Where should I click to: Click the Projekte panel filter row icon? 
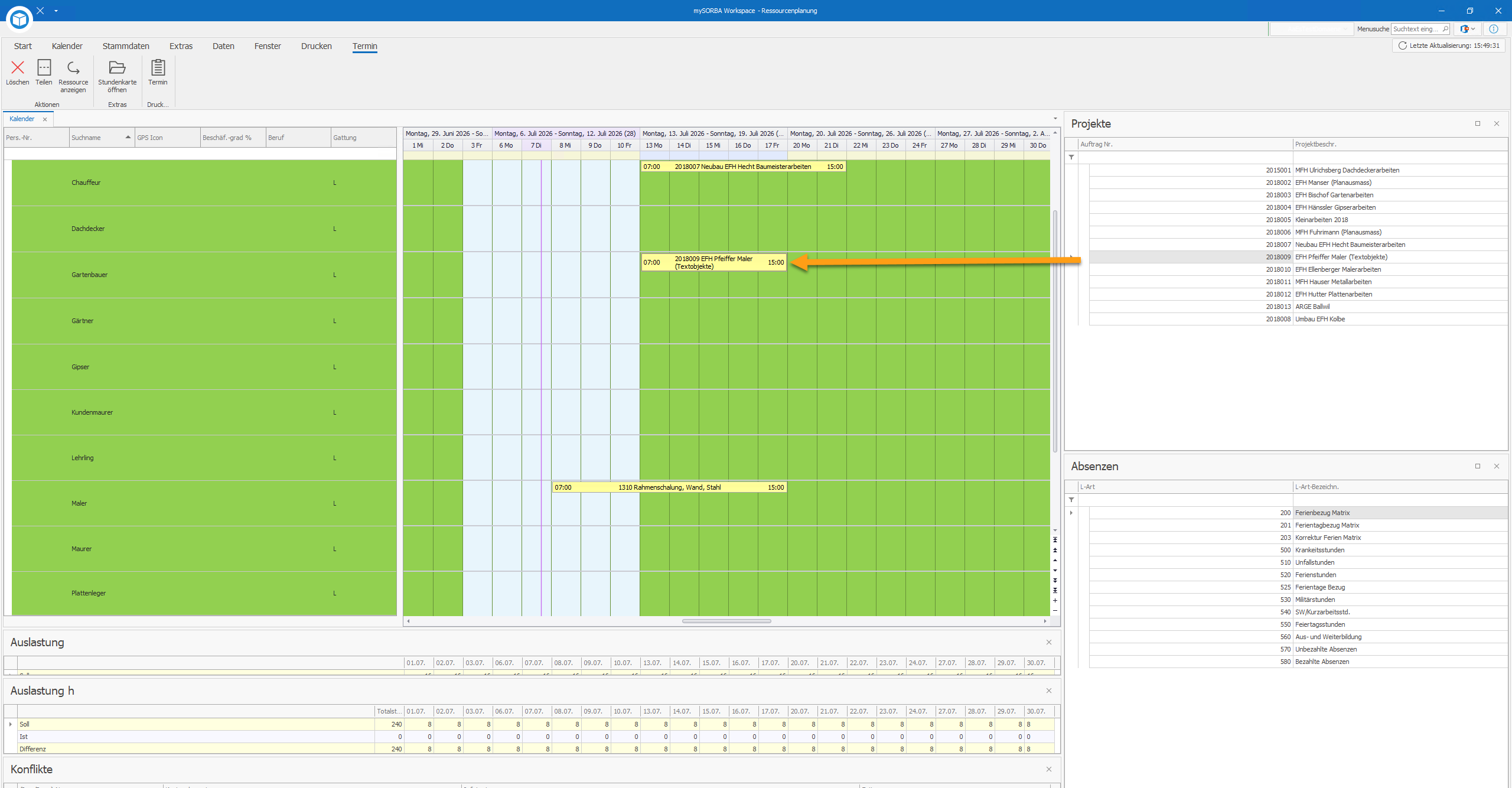[1071, 157]
